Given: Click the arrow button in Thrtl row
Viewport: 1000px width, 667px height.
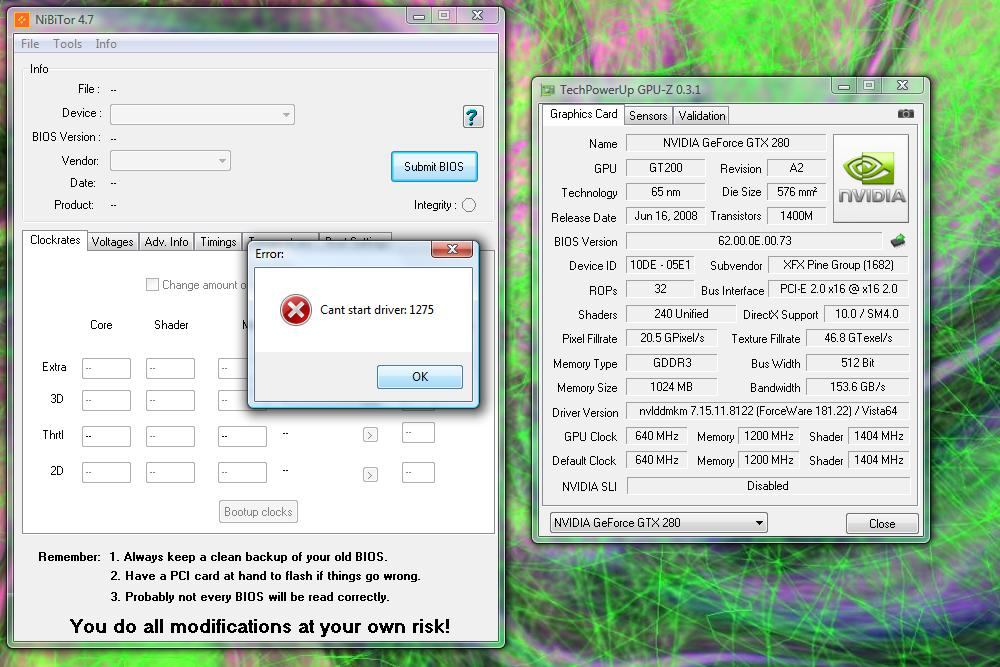Looking at the screenshot, I should tap(370, 435).
